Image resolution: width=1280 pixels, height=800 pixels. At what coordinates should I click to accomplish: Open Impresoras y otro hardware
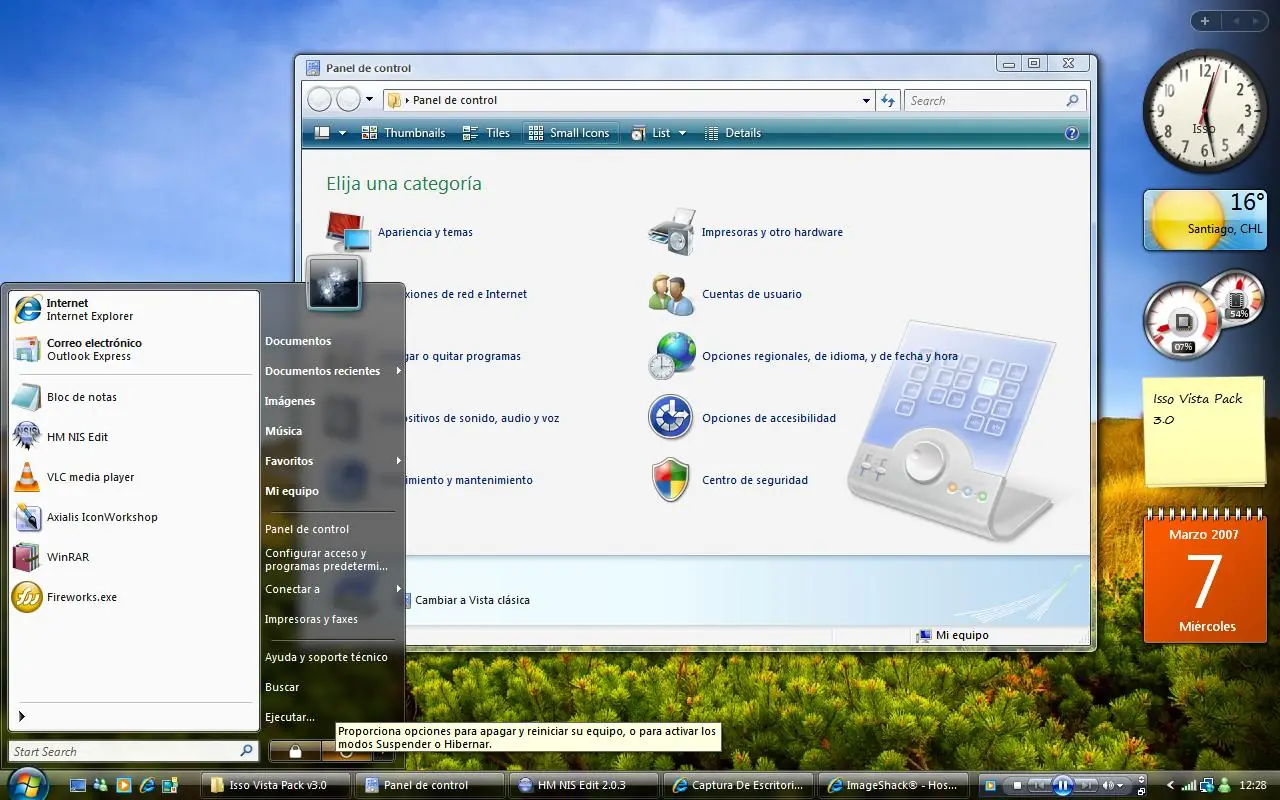(746, 232)
